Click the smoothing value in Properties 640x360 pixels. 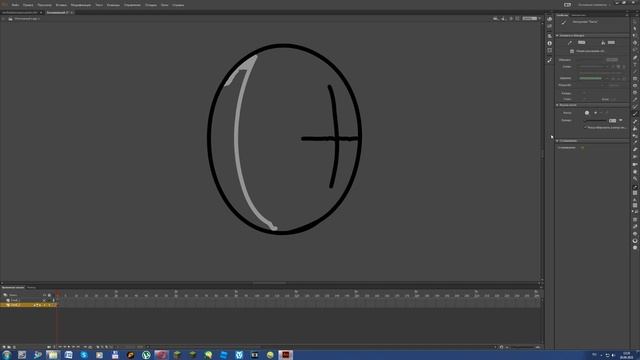(582, 147)
